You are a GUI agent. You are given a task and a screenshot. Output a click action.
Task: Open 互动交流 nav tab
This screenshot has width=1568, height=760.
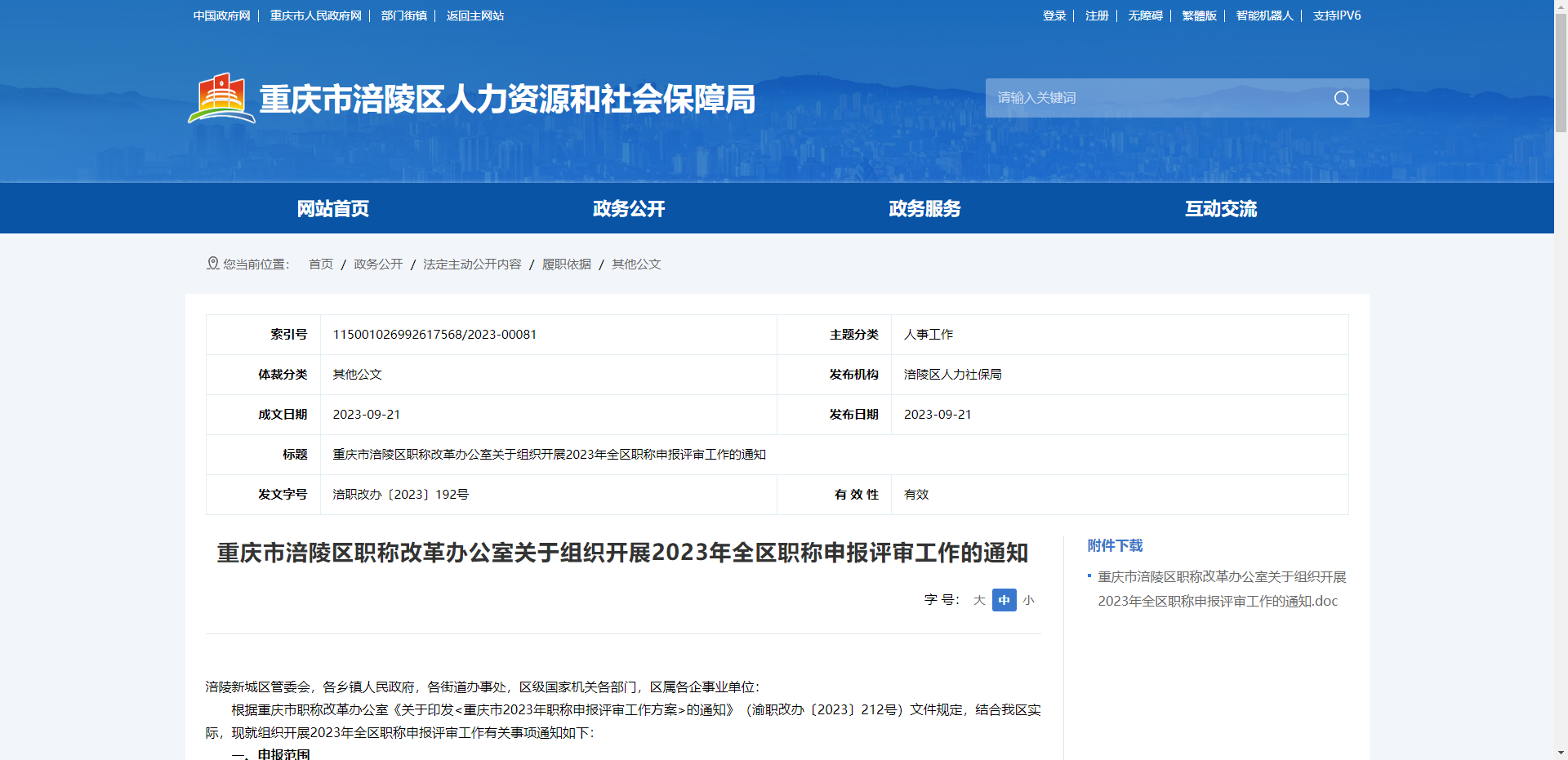click(x=1221, y=209)
